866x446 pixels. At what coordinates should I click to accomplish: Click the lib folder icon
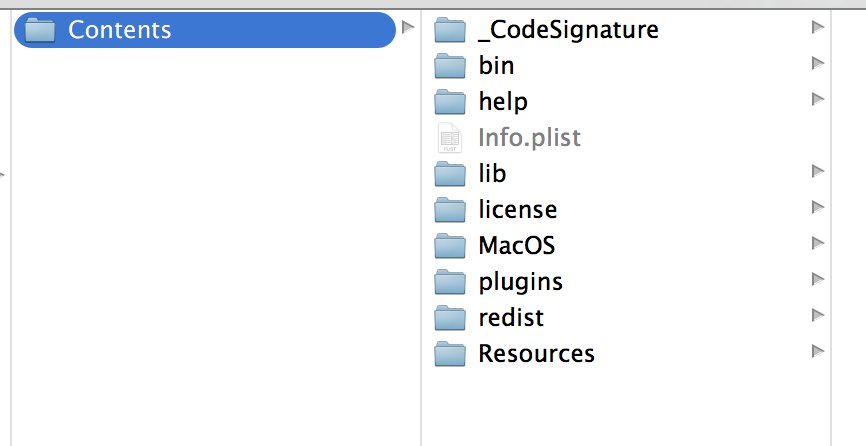point(451,174)
